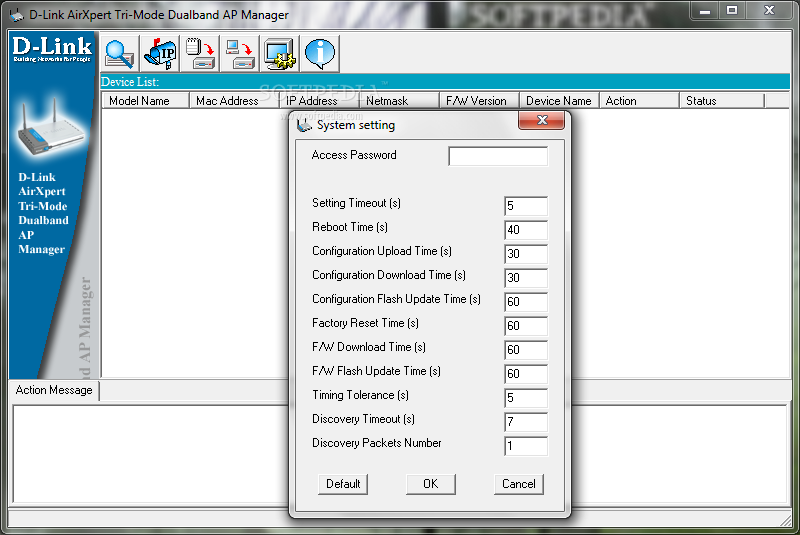Confirm settings with the OK button
Viewport: 800px width, 535px height.
point(431,484)
